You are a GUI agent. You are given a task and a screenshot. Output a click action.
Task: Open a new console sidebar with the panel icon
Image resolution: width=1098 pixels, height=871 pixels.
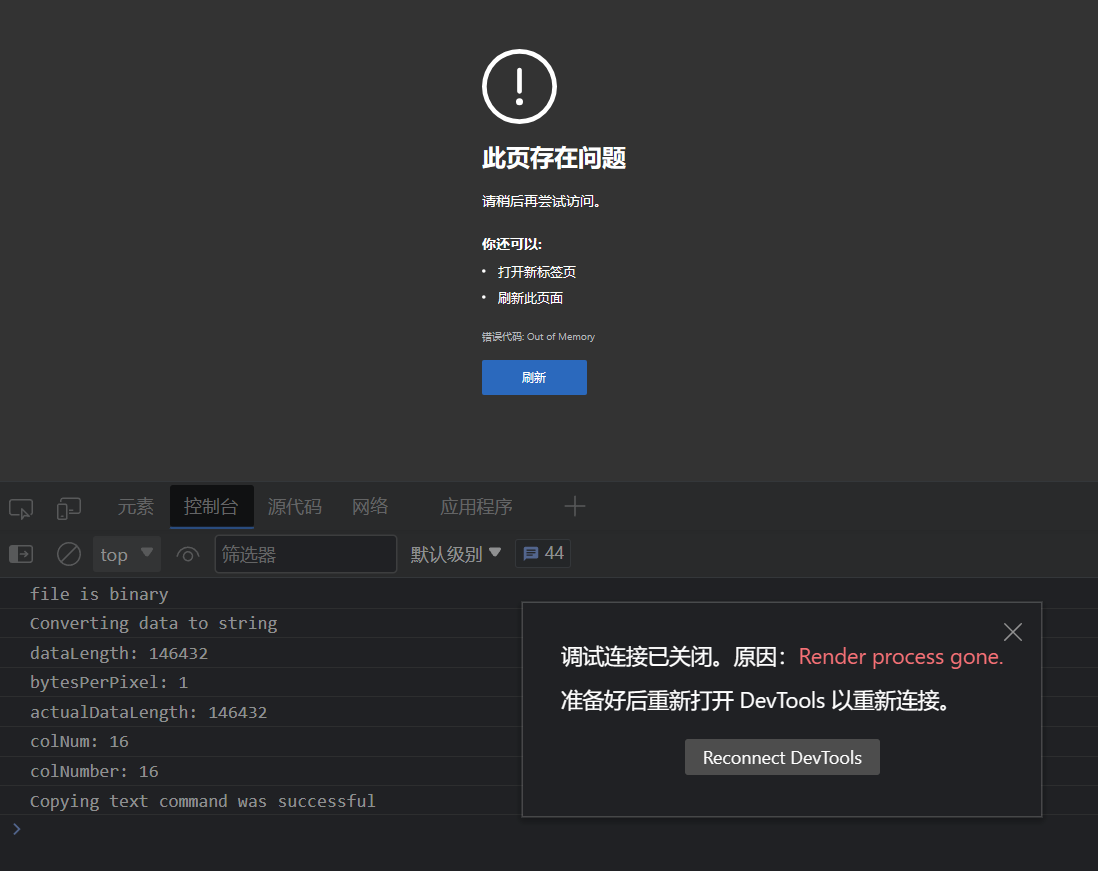pyautogui.click(x=20, y=554)
